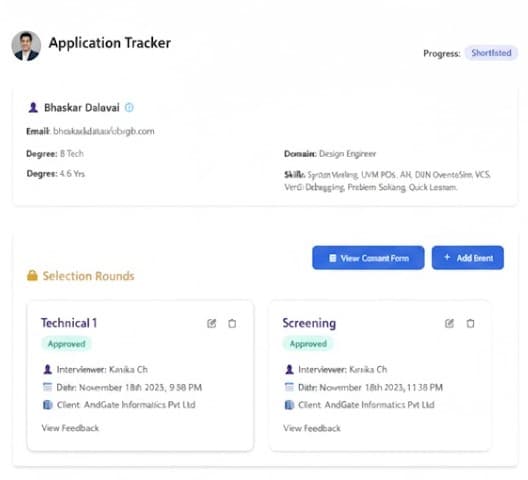Click the Domain: Design Engineer text
The image size is (528, 480).
coord(330,154)
